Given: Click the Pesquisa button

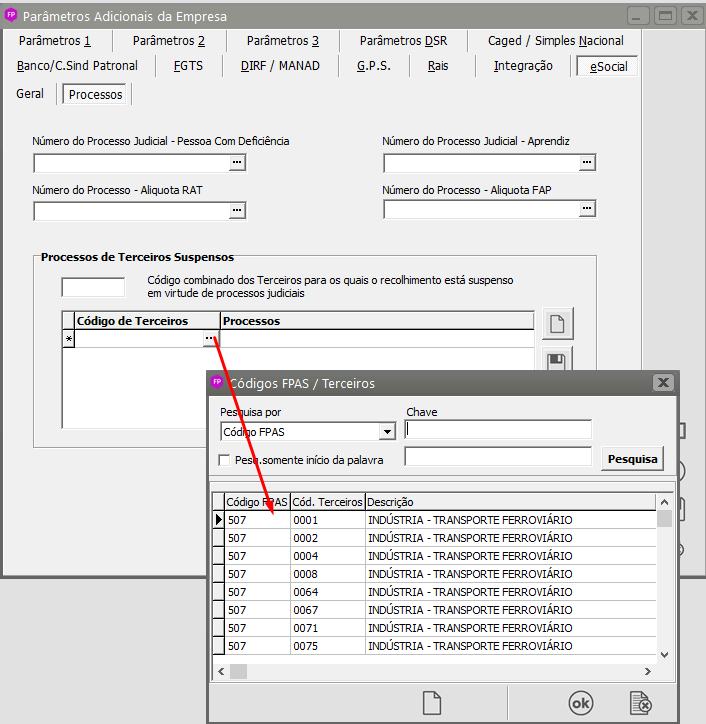Looking at the screenshot, I should [x=632, y=459].
